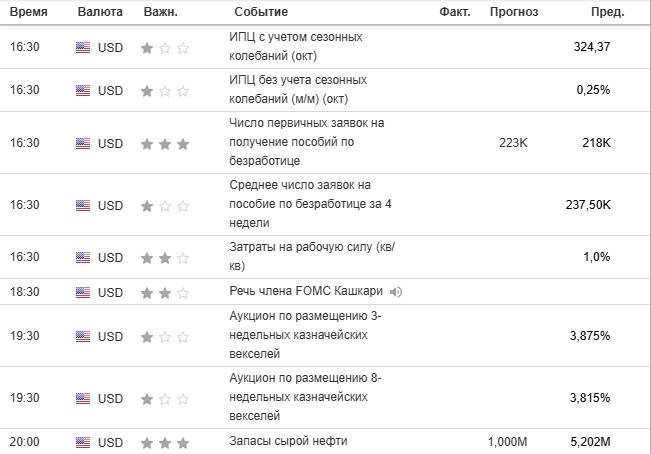Screen dimensions: 651x454
Task: Click importance stars for the 8-week bill auction
Action: point(165,398)
